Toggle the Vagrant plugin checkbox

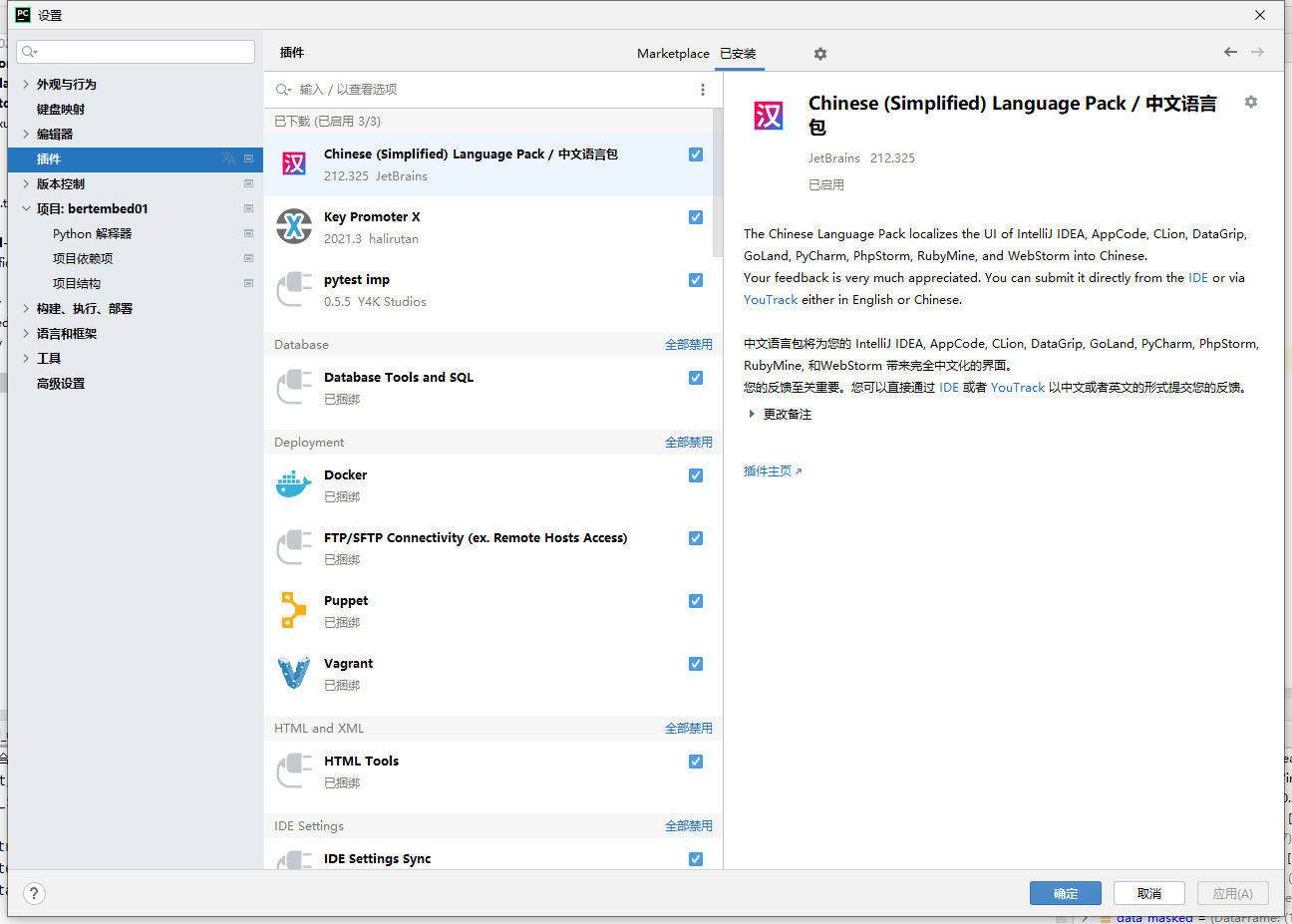point(696,664)
